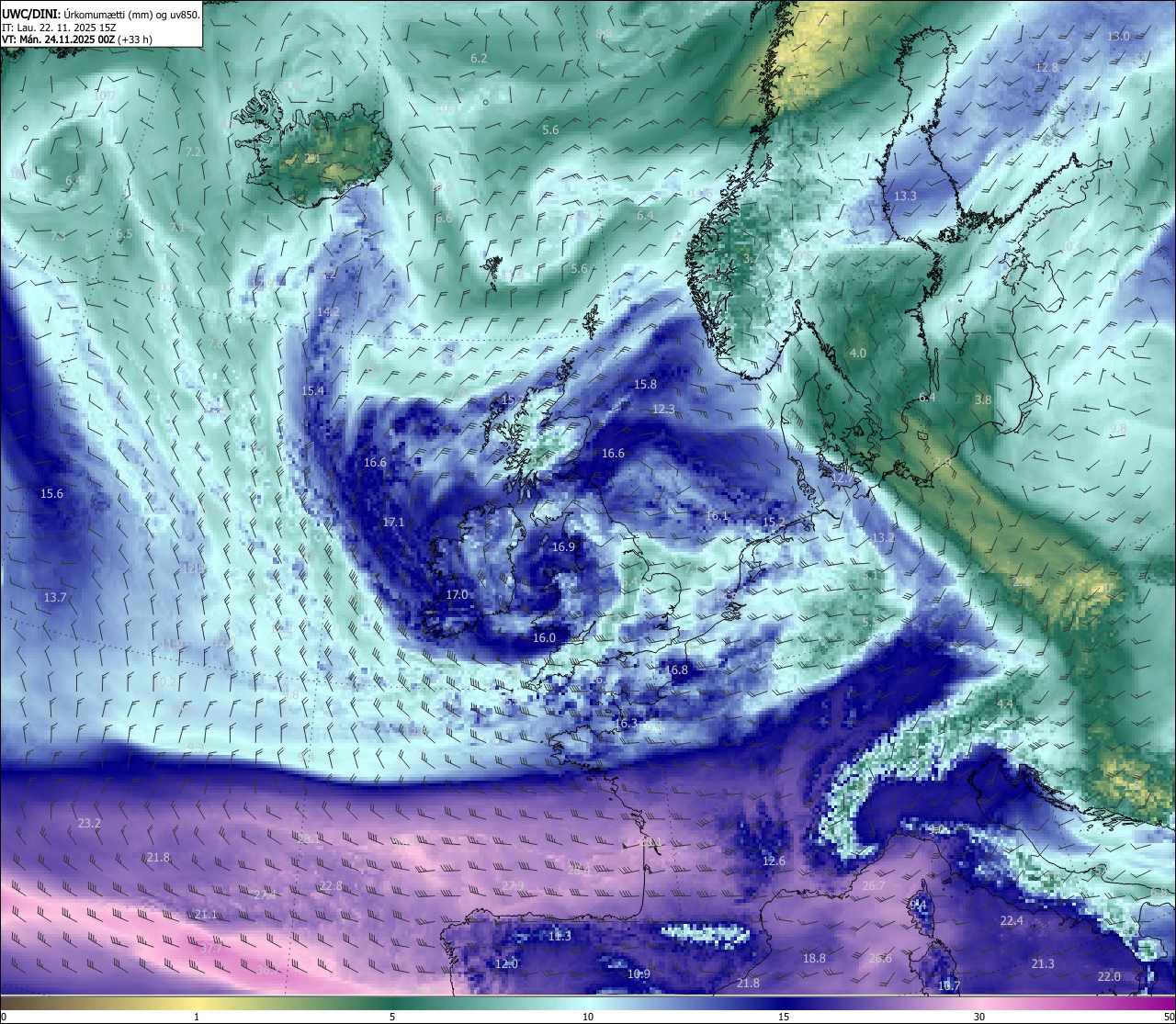Screen dimensions: 1176x1024
Task: Select map value '26.6' west of Sardinia
Action: pos(880,958)
